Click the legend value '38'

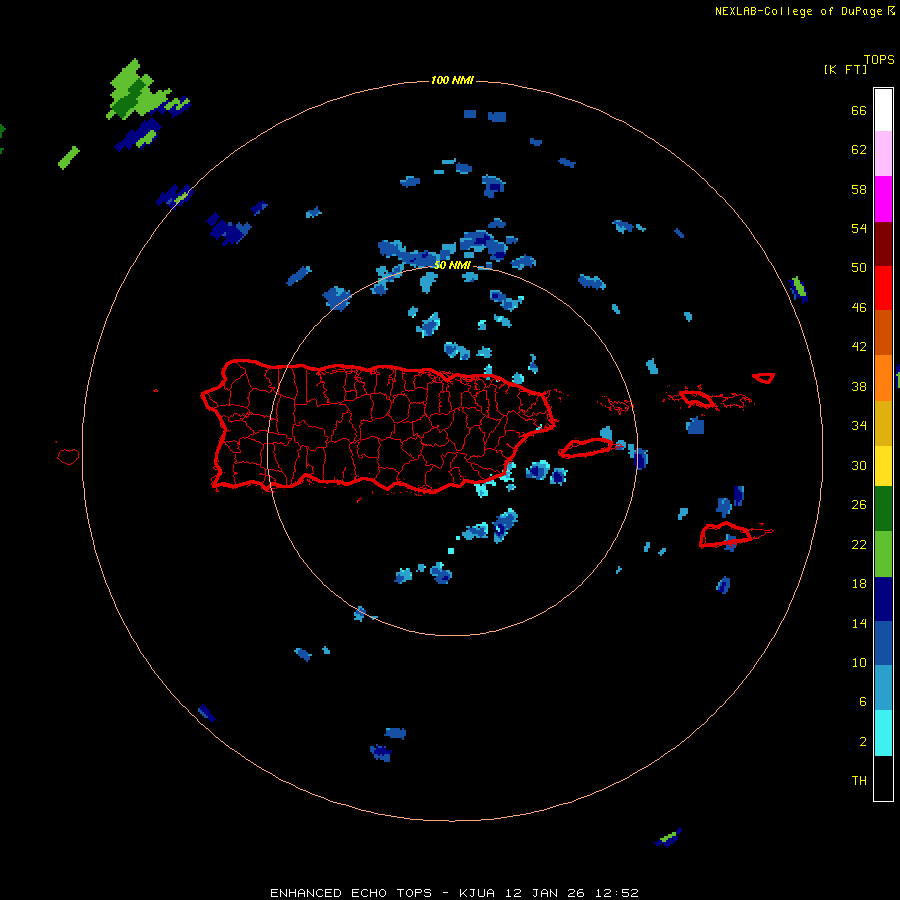[x=859, y=387]
